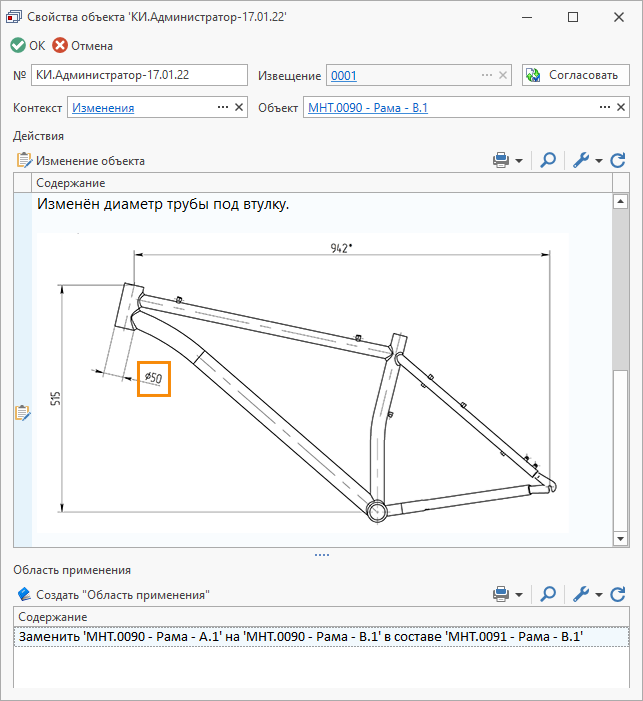
Task: Search in the Область применения list
Action: point(548,594)
